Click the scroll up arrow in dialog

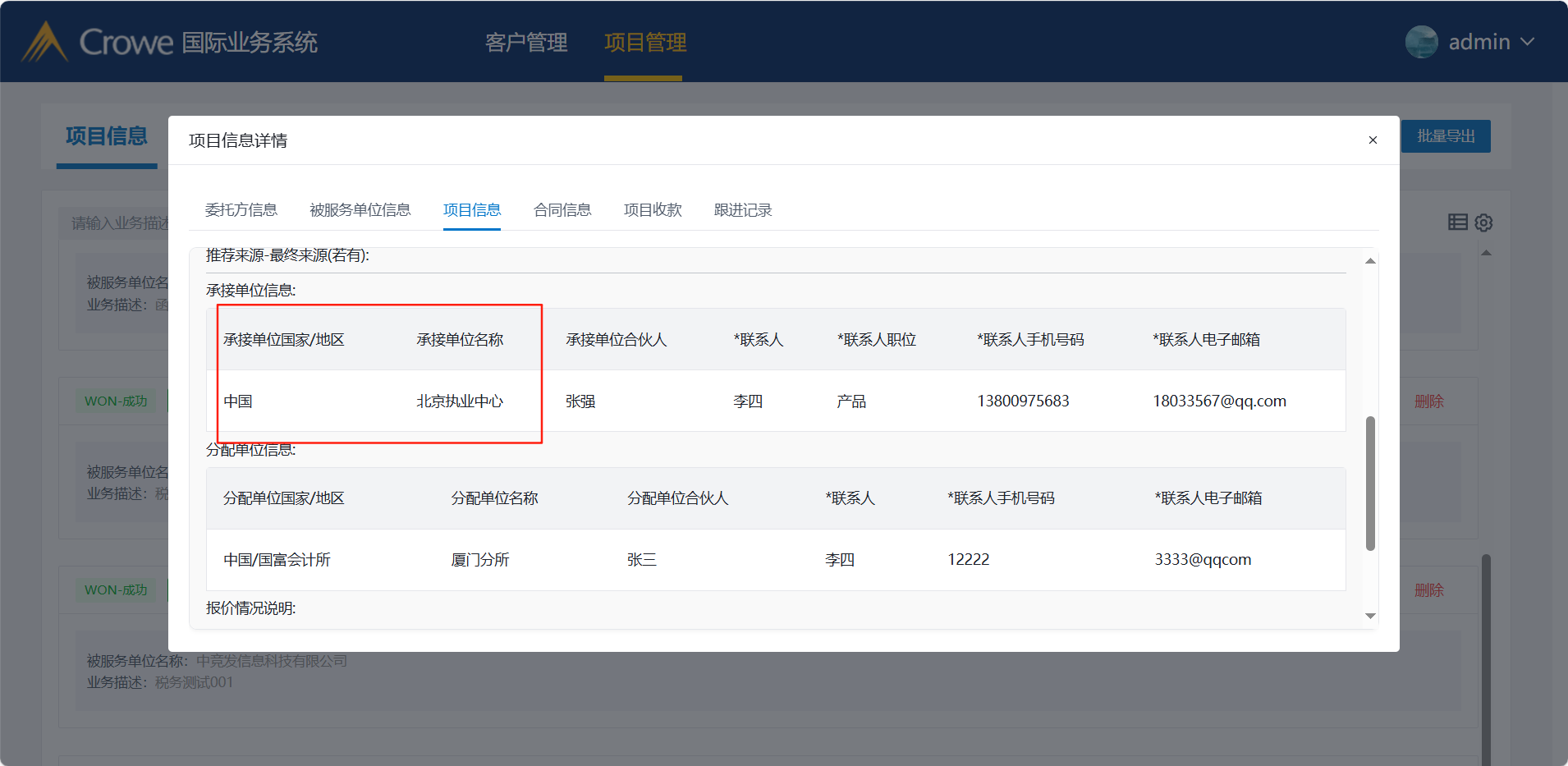[x=1370, y=261]
